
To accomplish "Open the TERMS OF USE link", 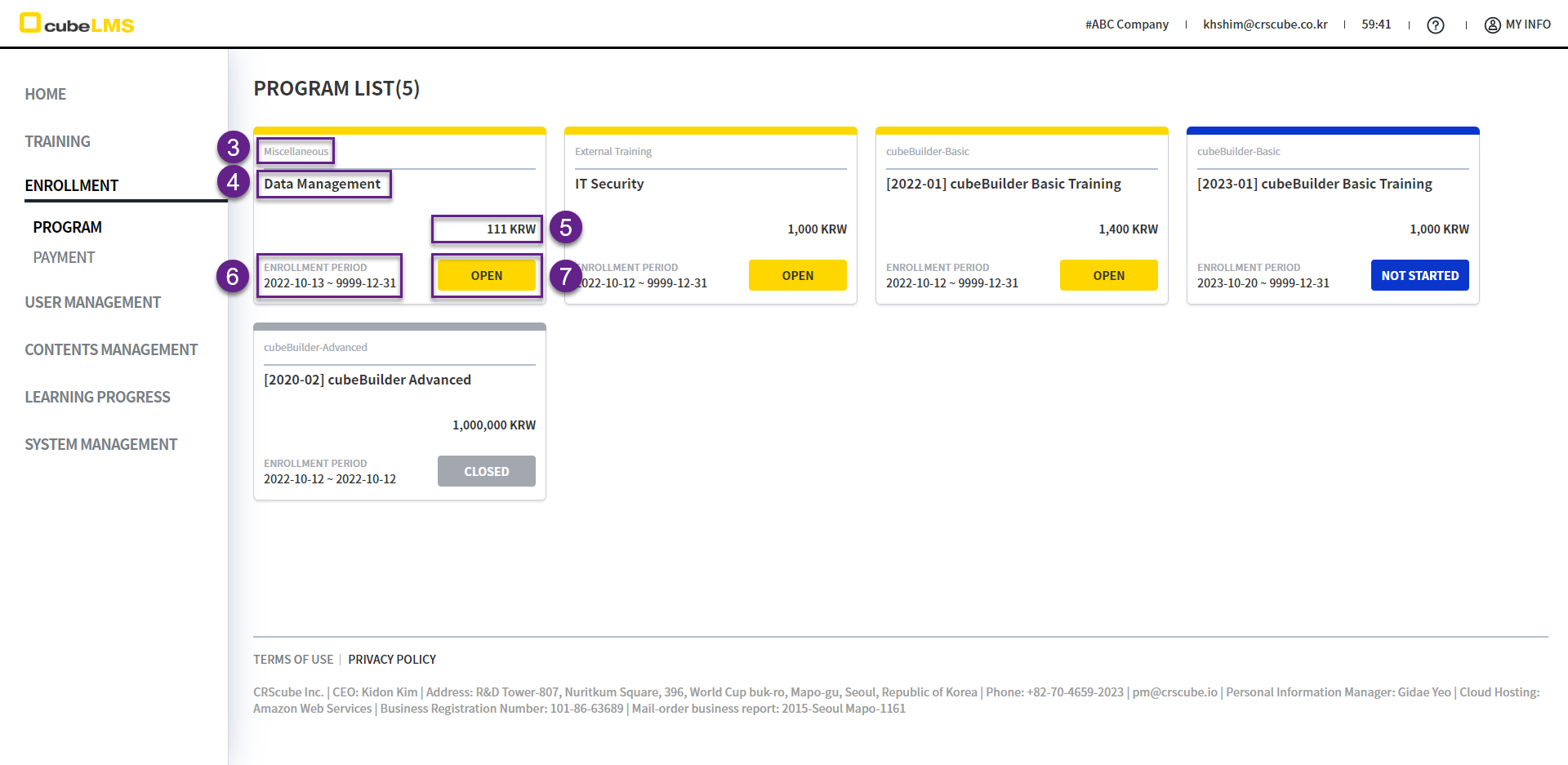I will (293, 659).
